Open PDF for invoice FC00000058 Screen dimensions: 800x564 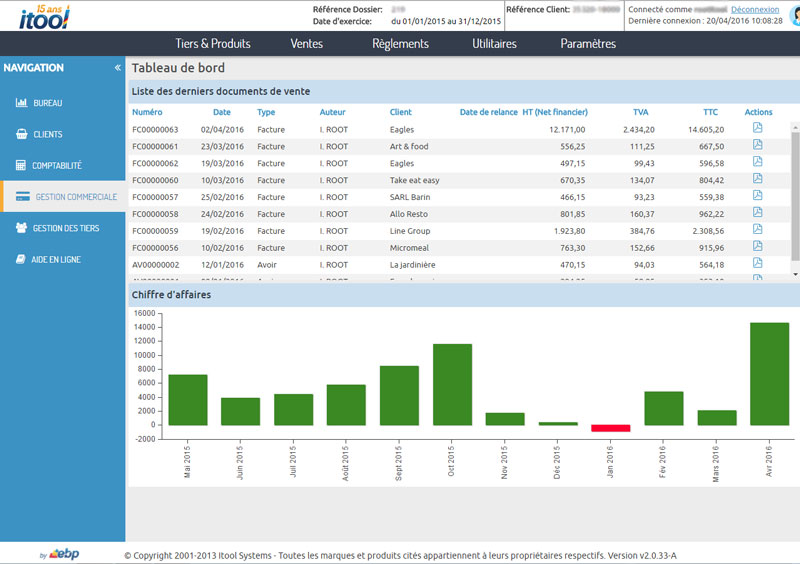(758, 212)
